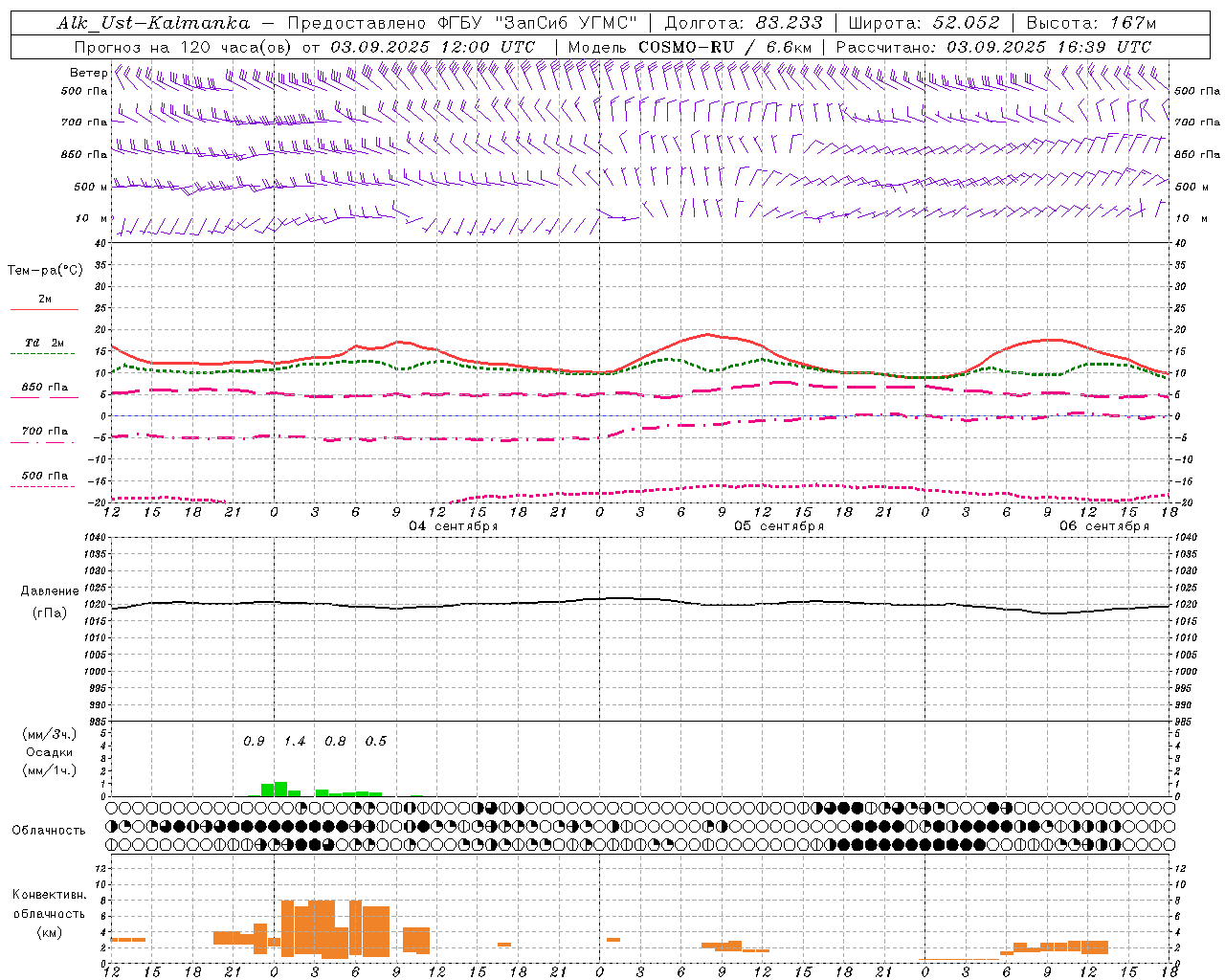Click the Облачность cloud cover label

(x=49, y=831)
